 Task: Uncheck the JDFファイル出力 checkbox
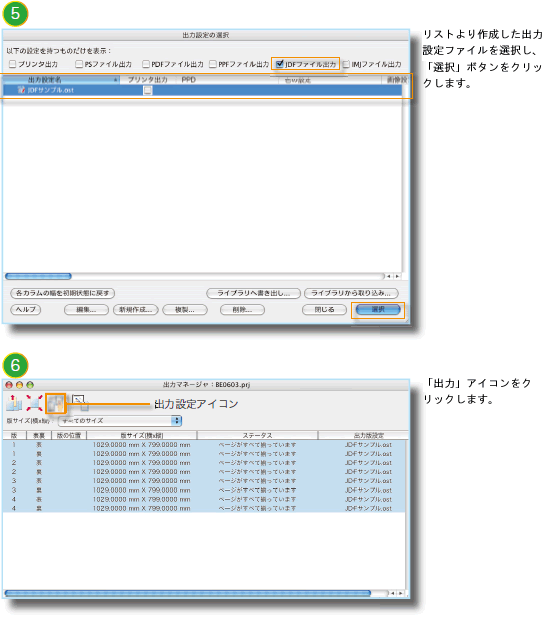280,64
